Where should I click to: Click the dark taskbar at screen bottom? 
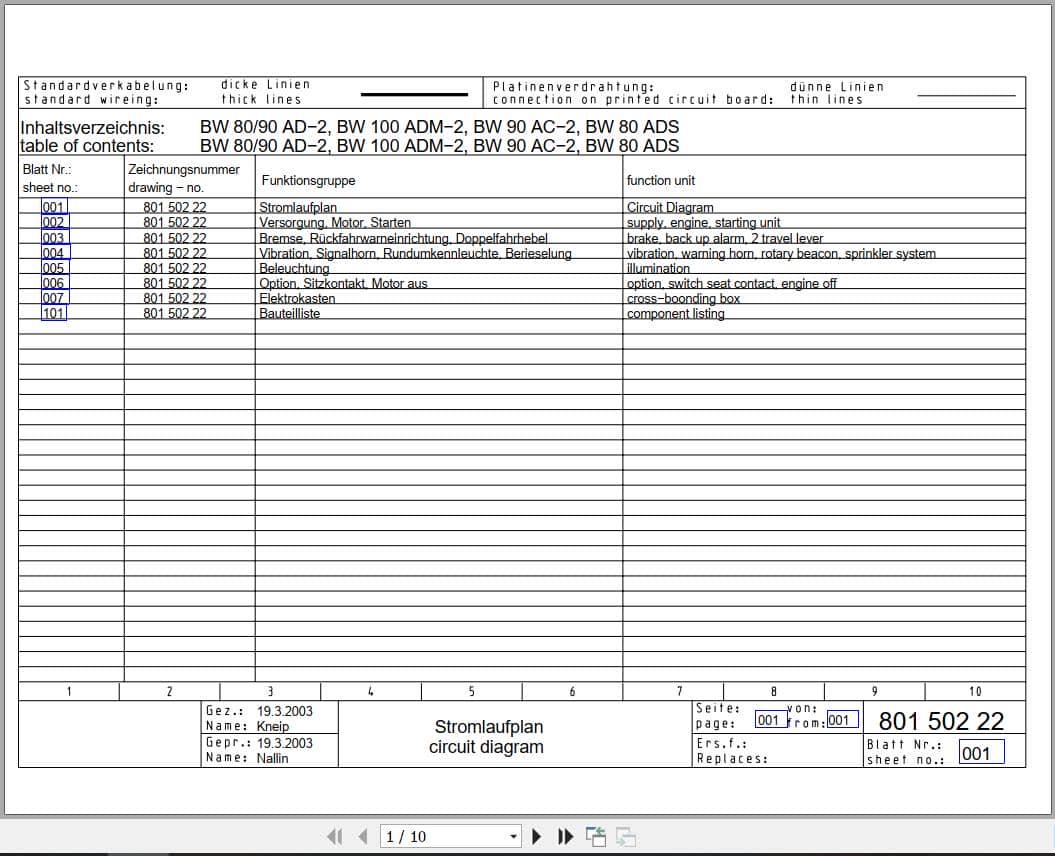pyautogui.click(x=527, y=850)
